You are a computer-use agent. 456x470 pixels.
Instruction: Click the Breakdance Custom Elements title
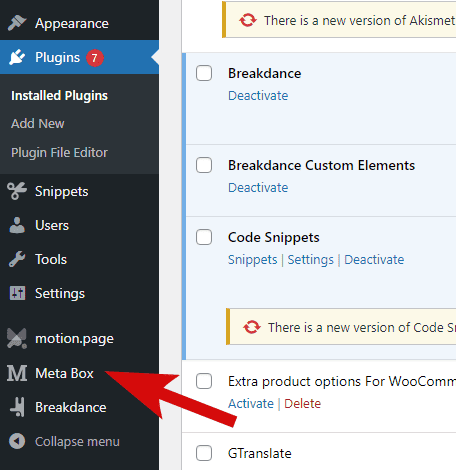tap(321, 165)
